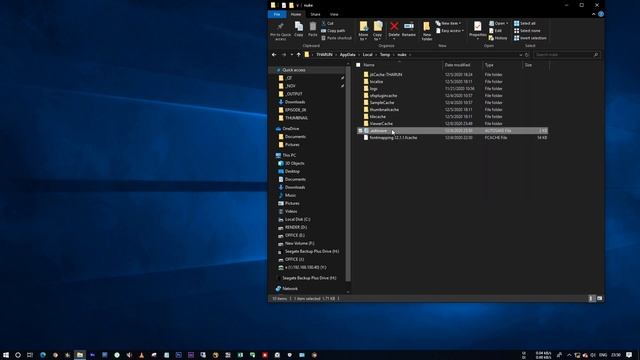The width and height of the screenshot is (640, 360).
Task: Switch to the View ribbon tab
Action: 334,14
